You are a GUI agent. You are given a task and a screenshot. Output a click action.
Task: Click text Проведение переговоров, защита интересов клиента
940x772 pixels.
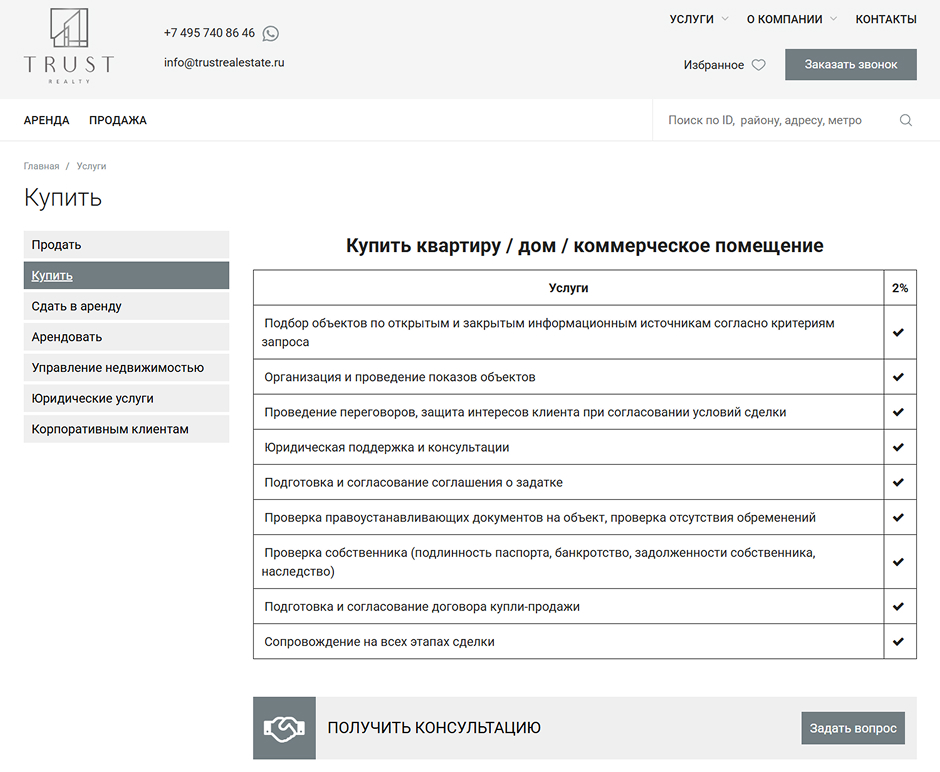(525, 412)
